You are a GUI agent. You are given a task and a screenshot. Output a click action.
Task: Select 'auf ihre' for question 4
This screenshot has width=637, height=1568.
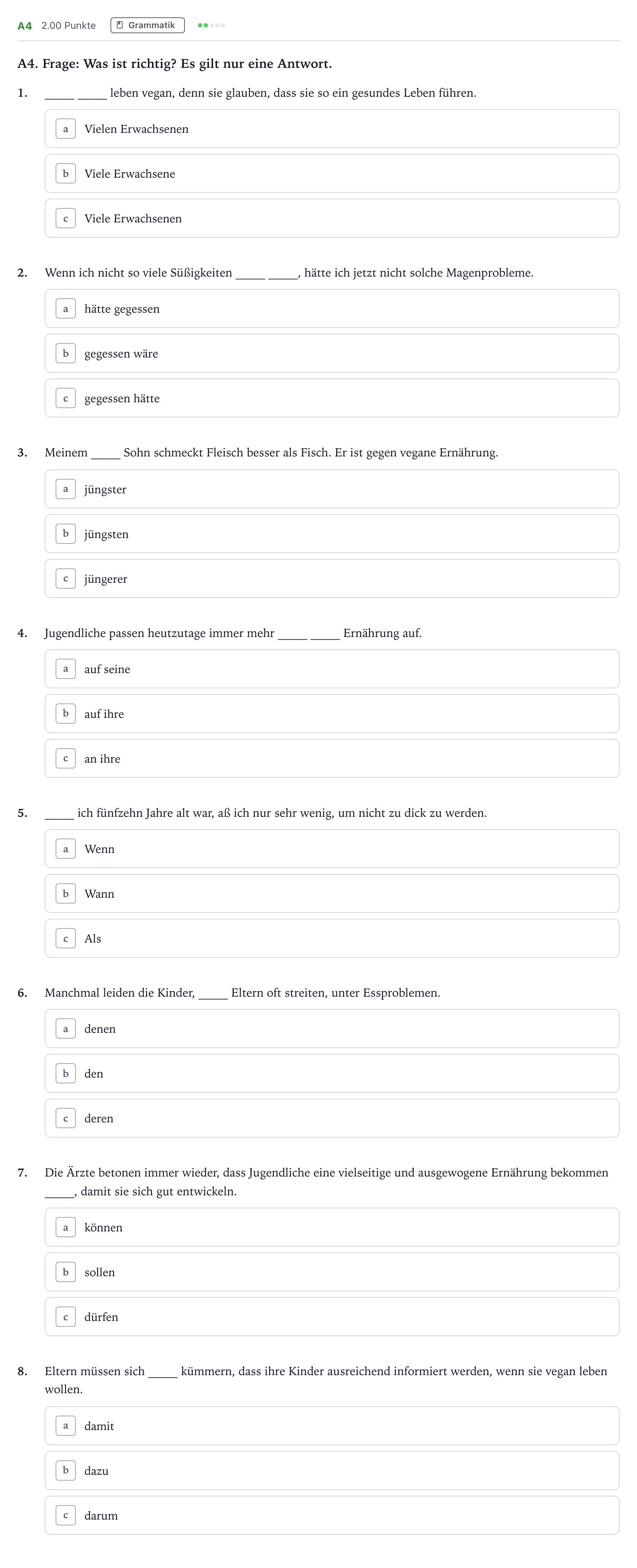(x=331, y=713)
